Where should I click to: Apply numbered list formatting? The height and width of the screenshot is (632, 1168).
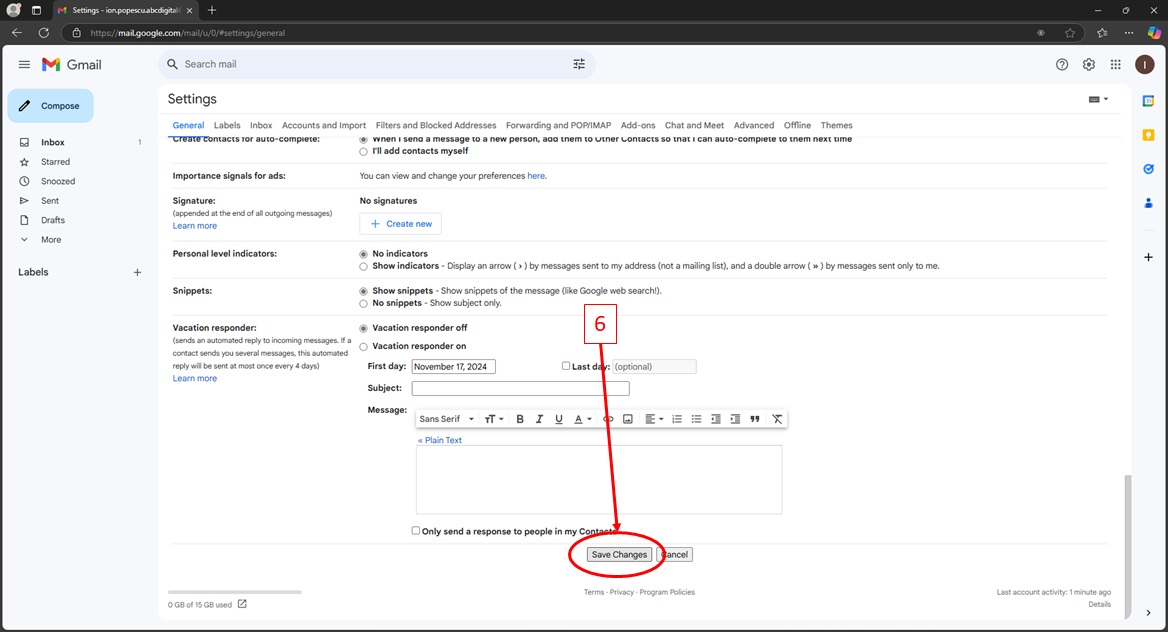click(677, 419)
